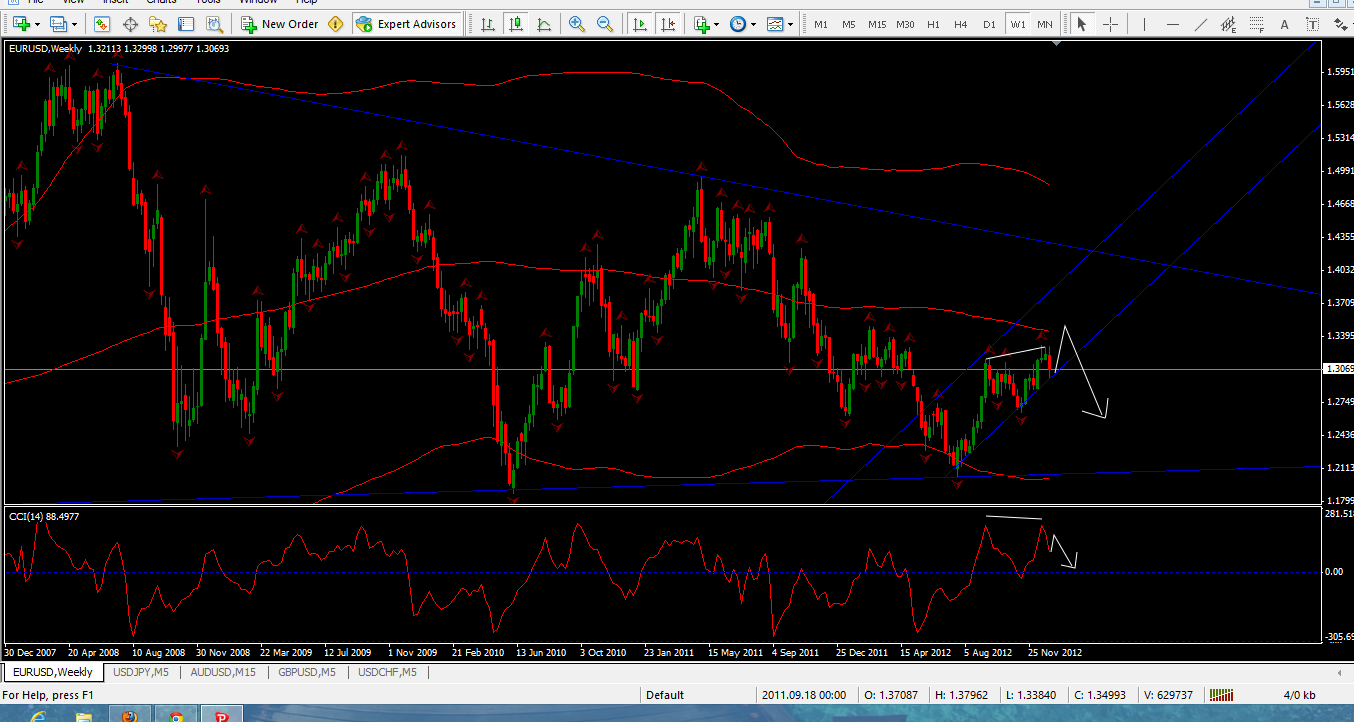Open the Indicators list icon
1354x722 pixels.
tap(701, 24)
